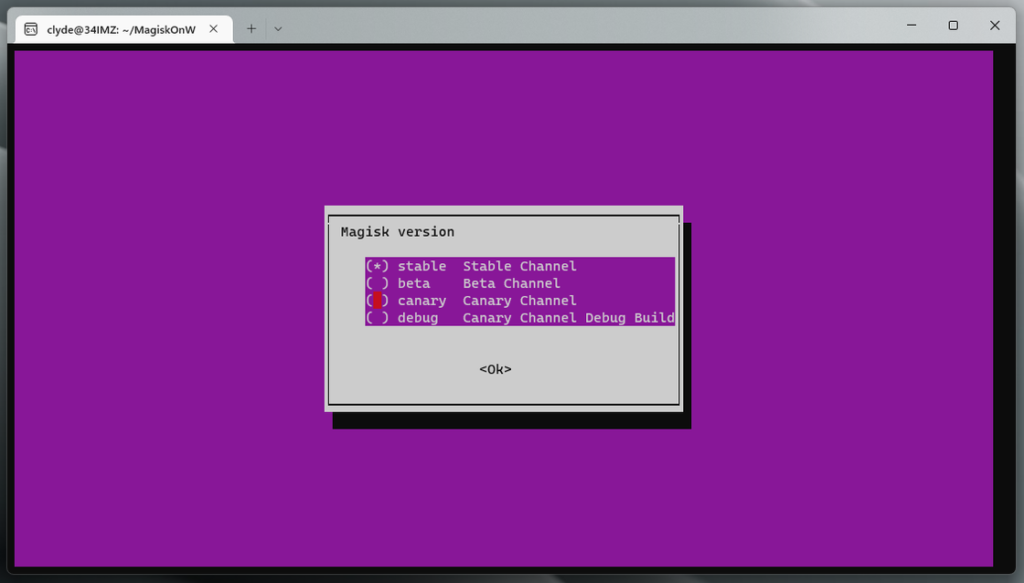Enable the debug radio option

[377, 318]
